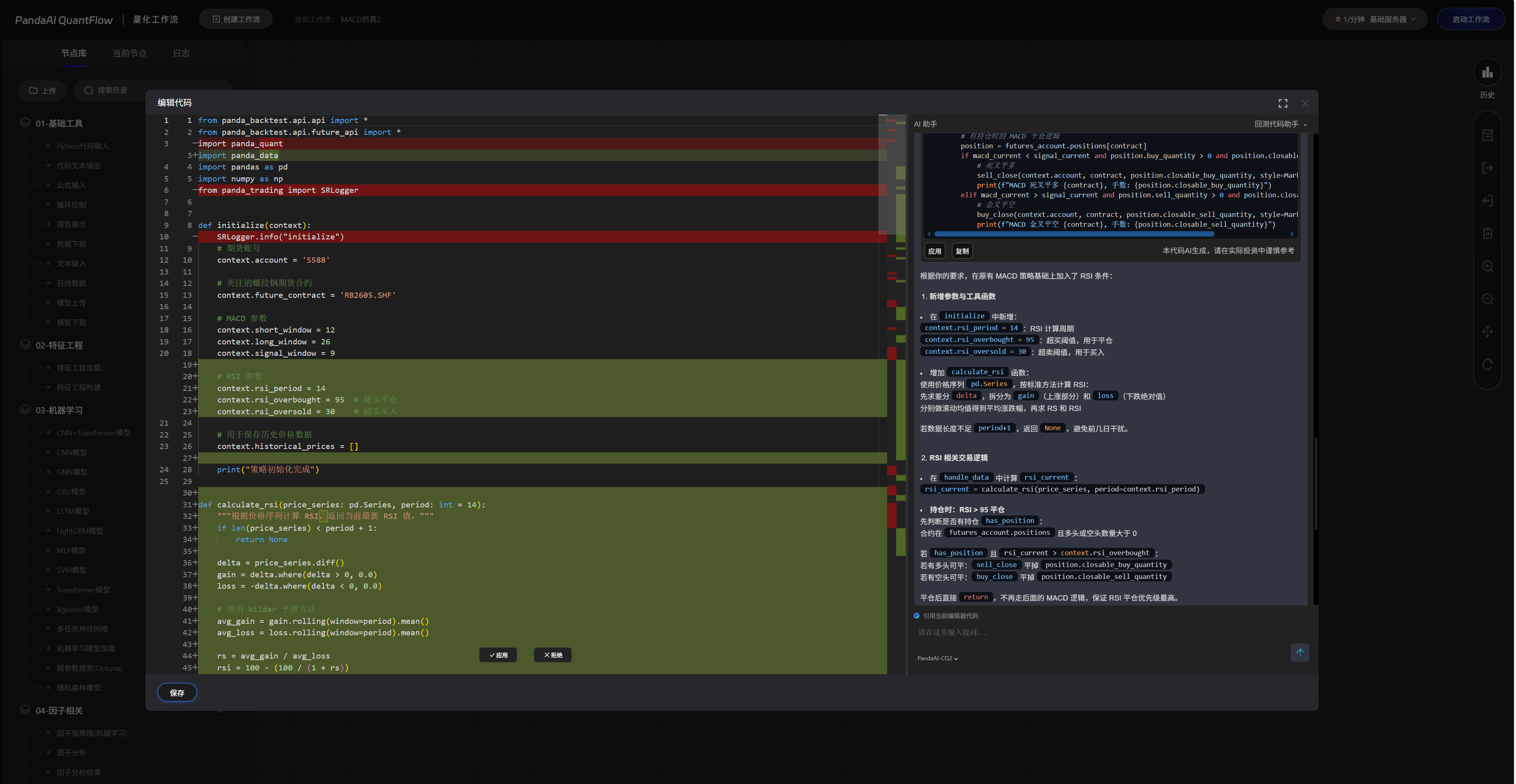Open the 回测代码助手 assistant dropdown
The image size is (1516, 784).
coord(1280,124)
